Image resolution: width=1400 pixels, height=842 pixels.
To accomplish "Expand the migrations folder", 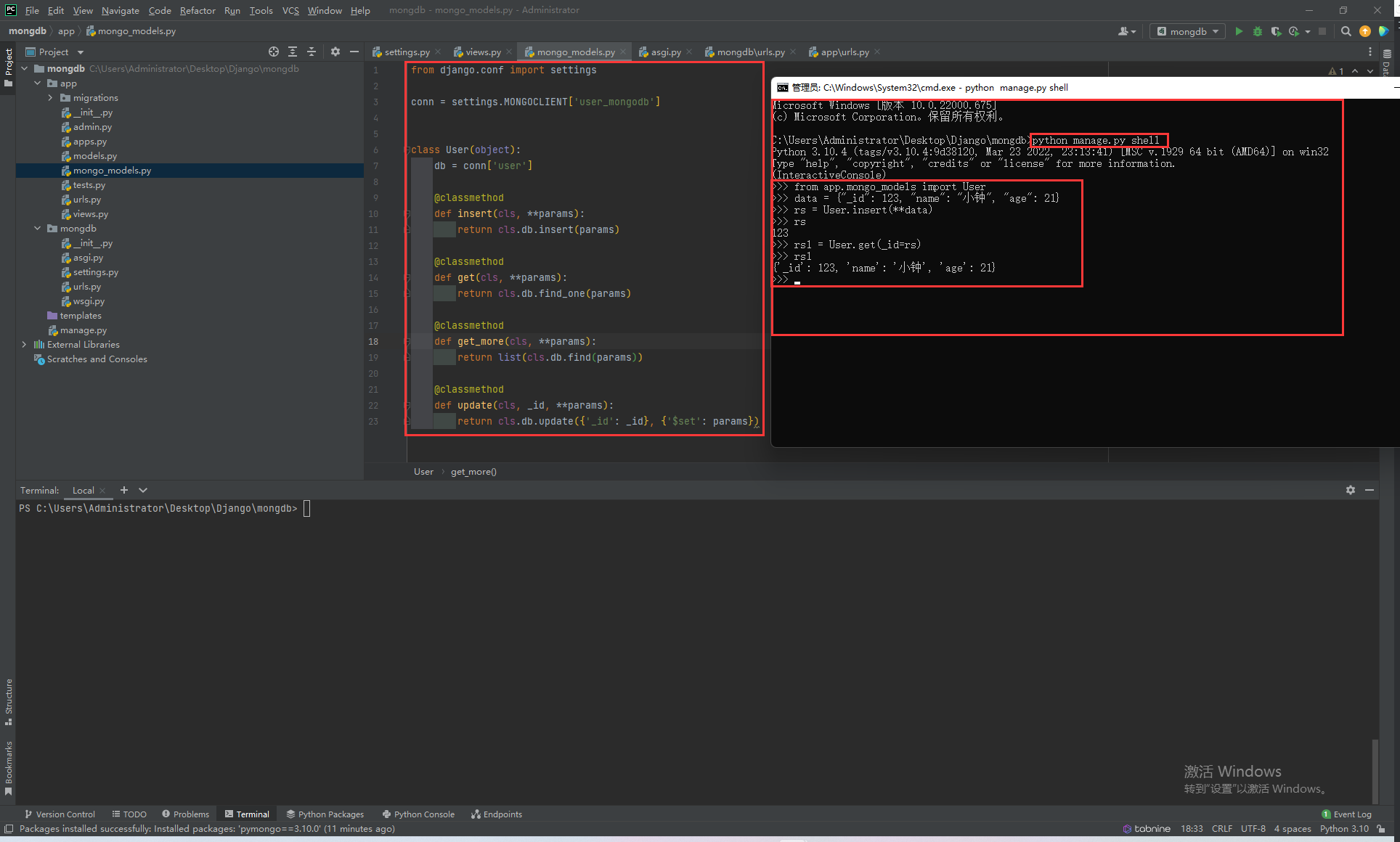I will [x=50, y=98].
